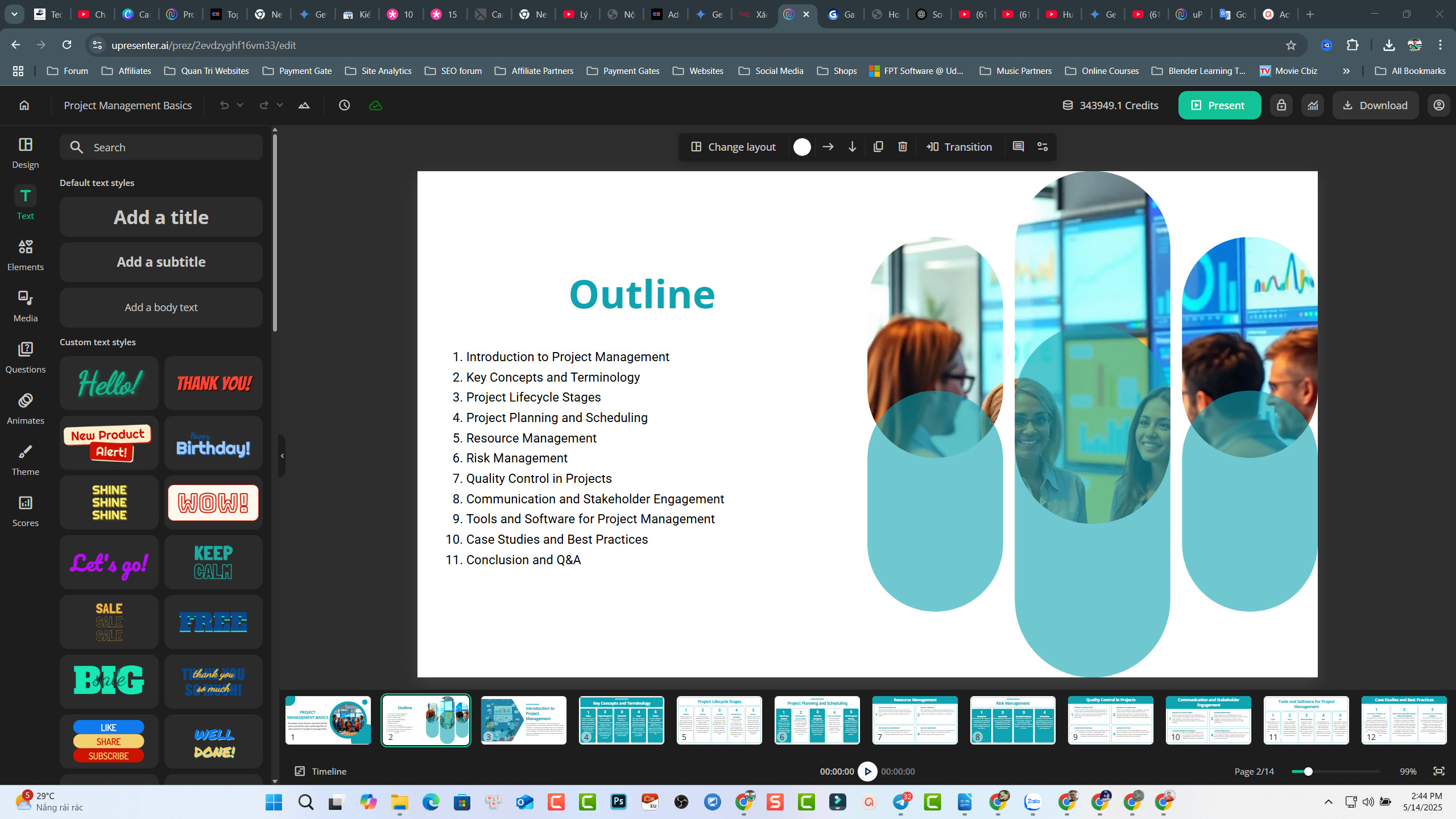Open the Scores panel

tap(26, 510)
